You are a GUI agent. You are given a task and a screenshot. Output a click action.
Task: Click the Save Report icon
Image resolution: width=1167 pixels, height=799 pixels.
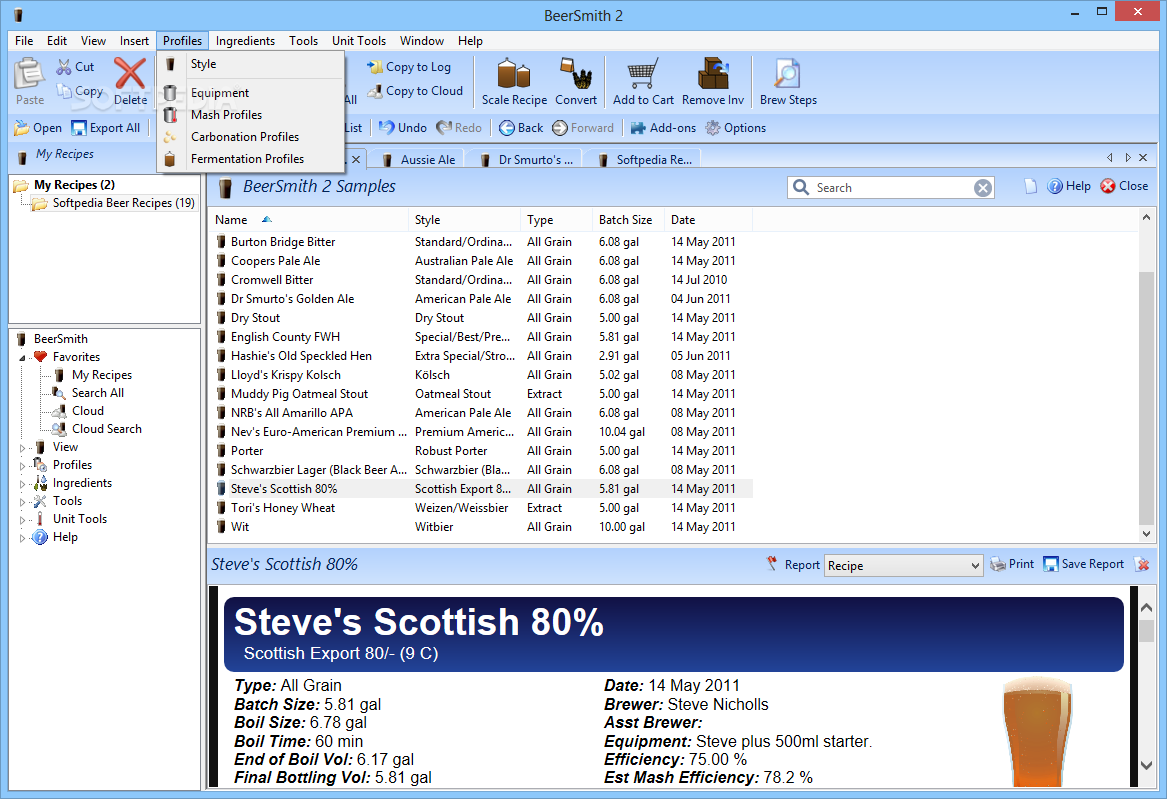tap(1051, 565)
